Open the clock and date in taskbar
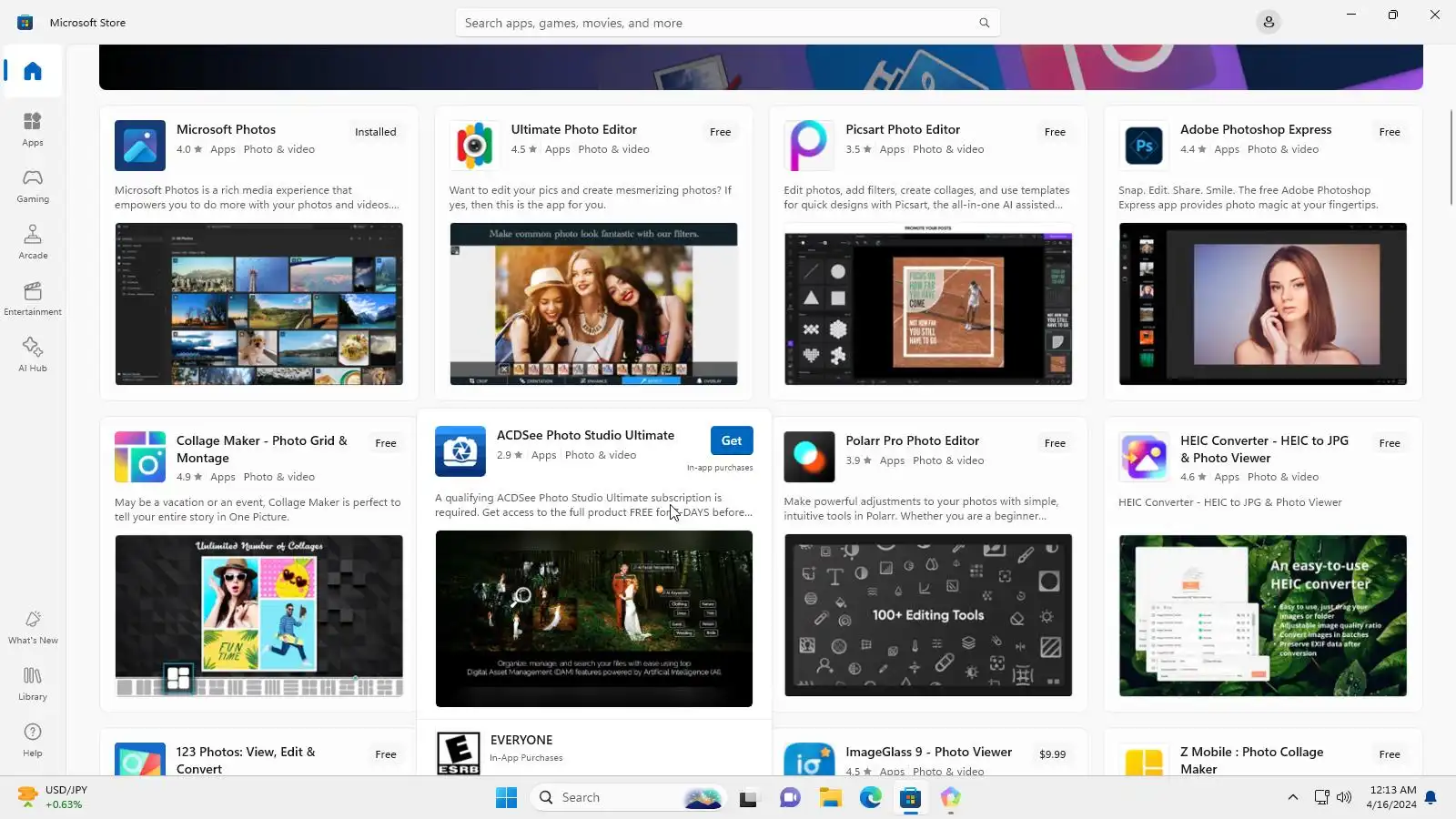1456x819 pixels. tap(1390, 797)
